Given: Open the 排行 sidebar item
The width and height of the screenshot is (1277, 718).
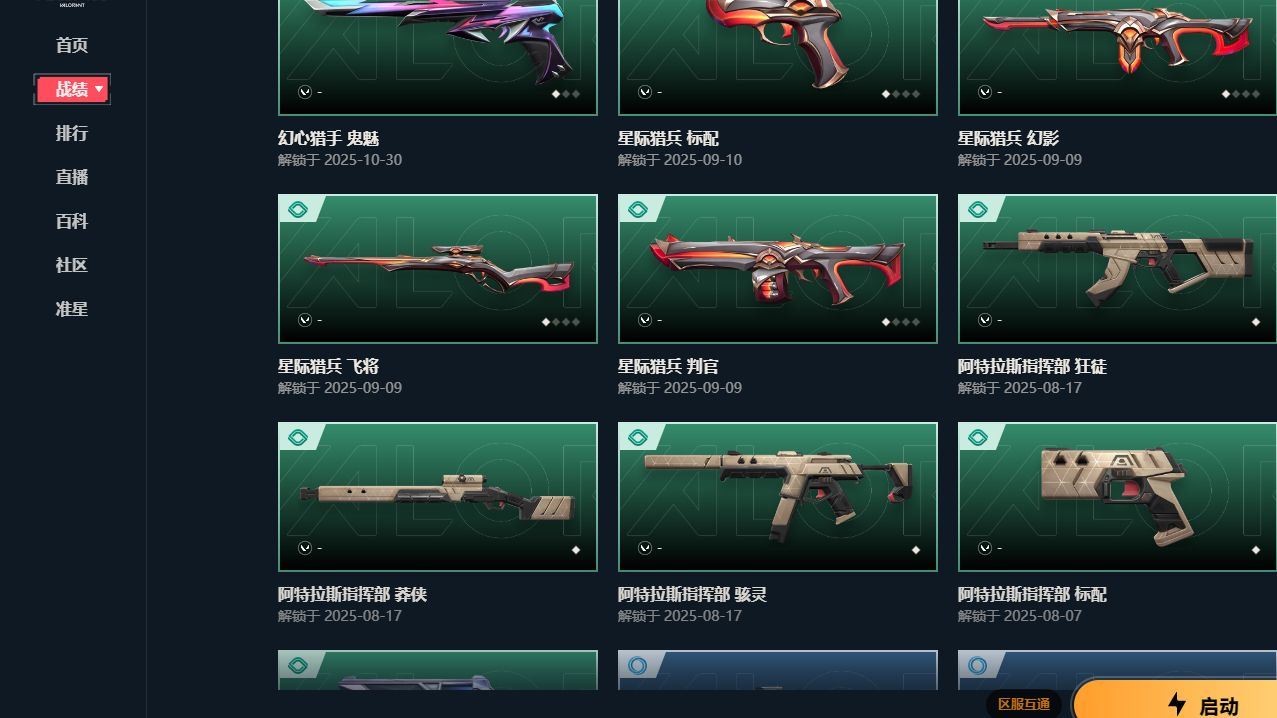Looking at the screenshot, I should pos(72,133).
